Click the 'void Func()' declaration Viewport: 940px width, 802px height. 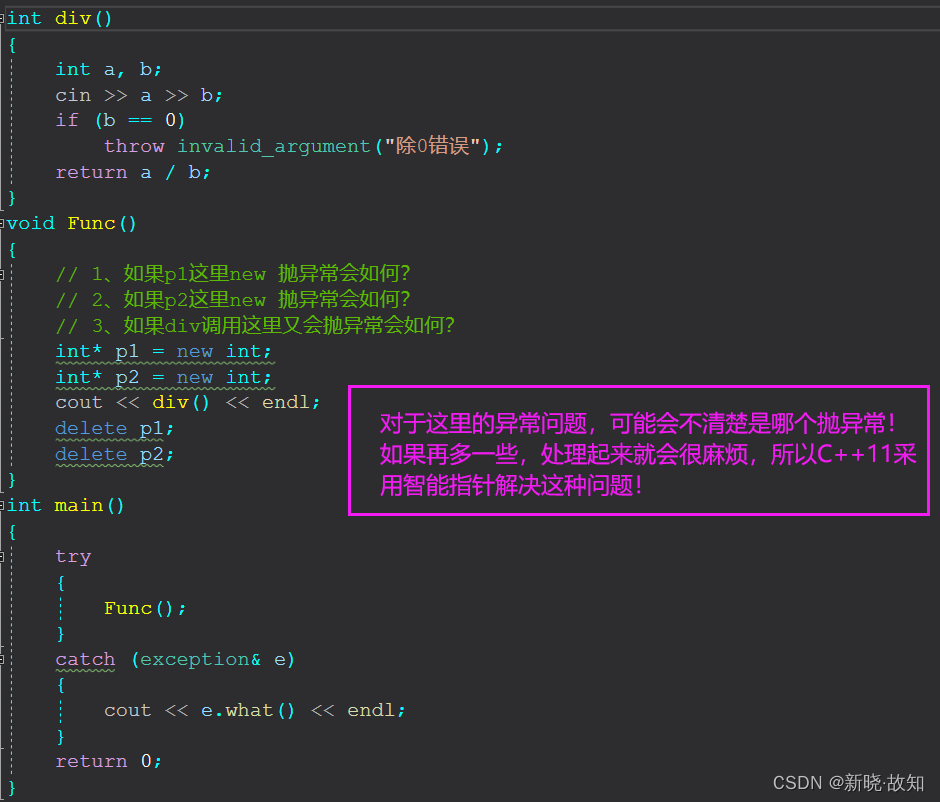(x=72, y=224)
